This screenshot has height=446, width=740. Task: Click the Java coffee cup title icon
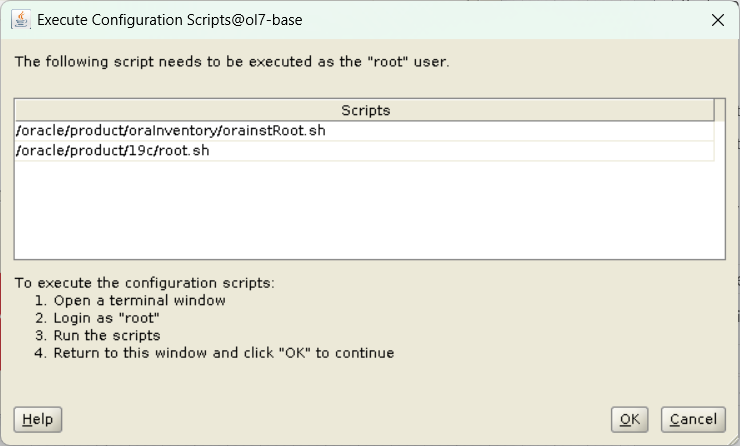tap(21, 20)
